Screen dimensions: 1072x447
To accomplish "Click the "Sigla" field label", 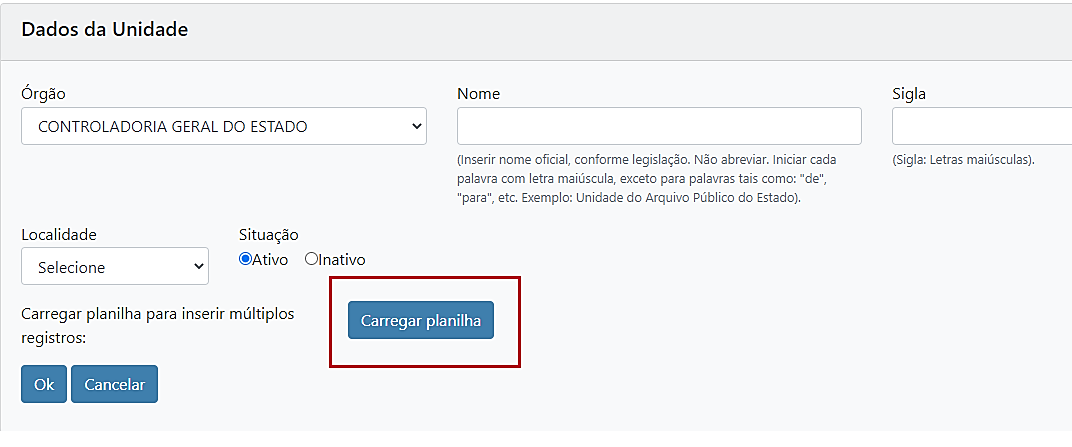I will tap(908, 94).
